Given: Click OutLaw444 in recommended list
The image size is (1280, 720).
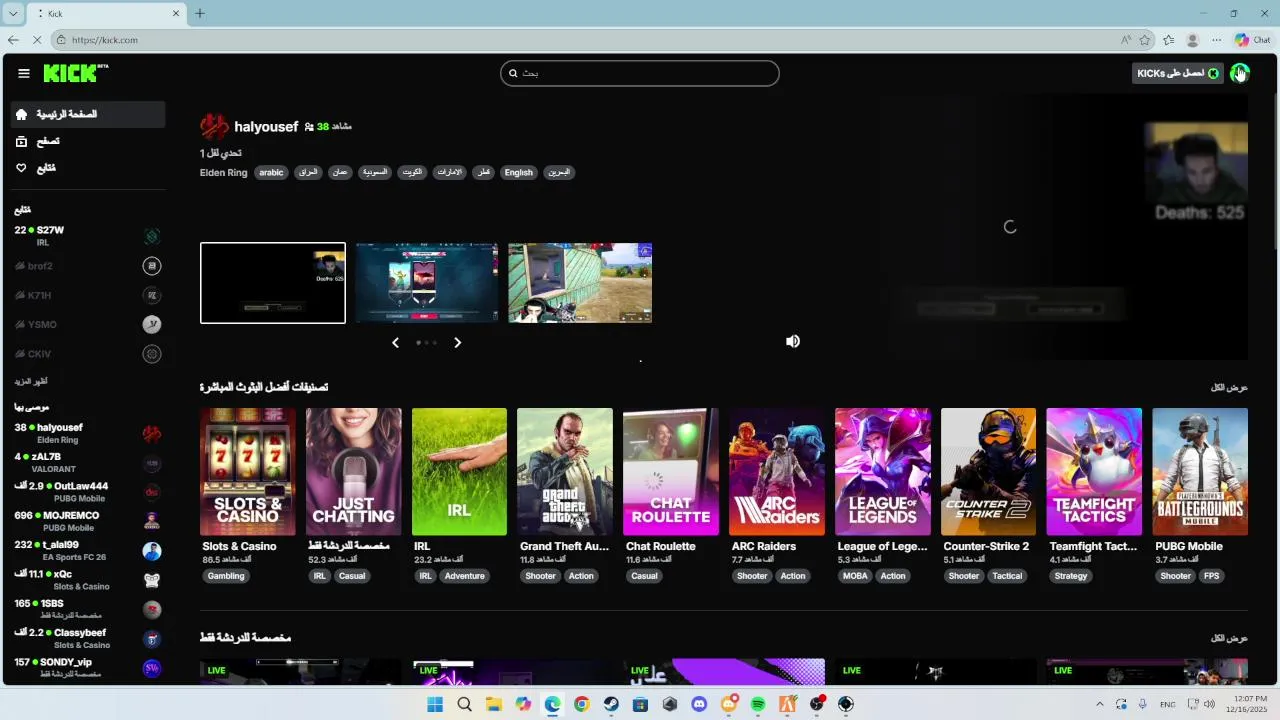Looking at the screenshot, I should click(x=88, y=492).
